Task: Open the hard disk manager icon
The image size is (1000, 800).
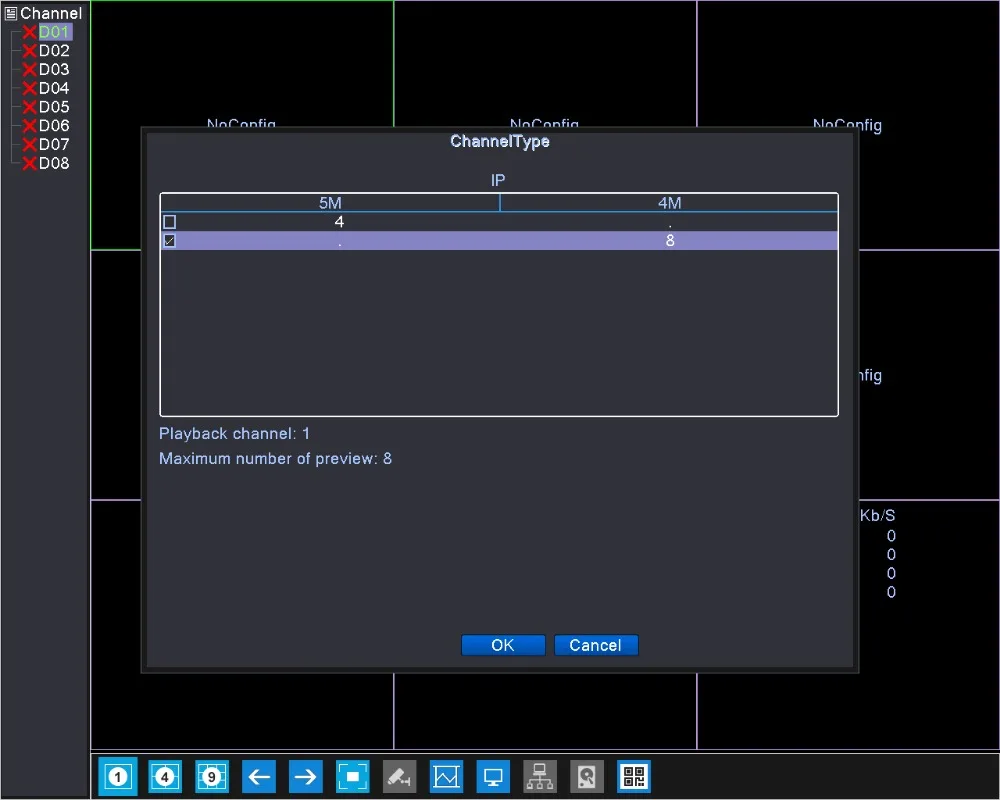Action: 587,776
